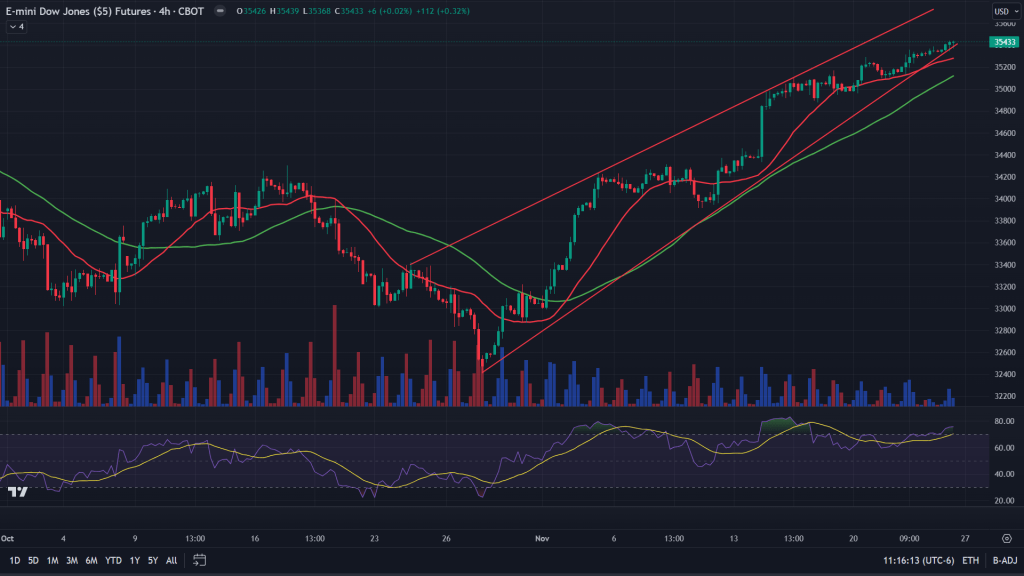The height and width of the screenshot is (576, 1024).
Task: Switch to the YTD range
Action: 112,560
